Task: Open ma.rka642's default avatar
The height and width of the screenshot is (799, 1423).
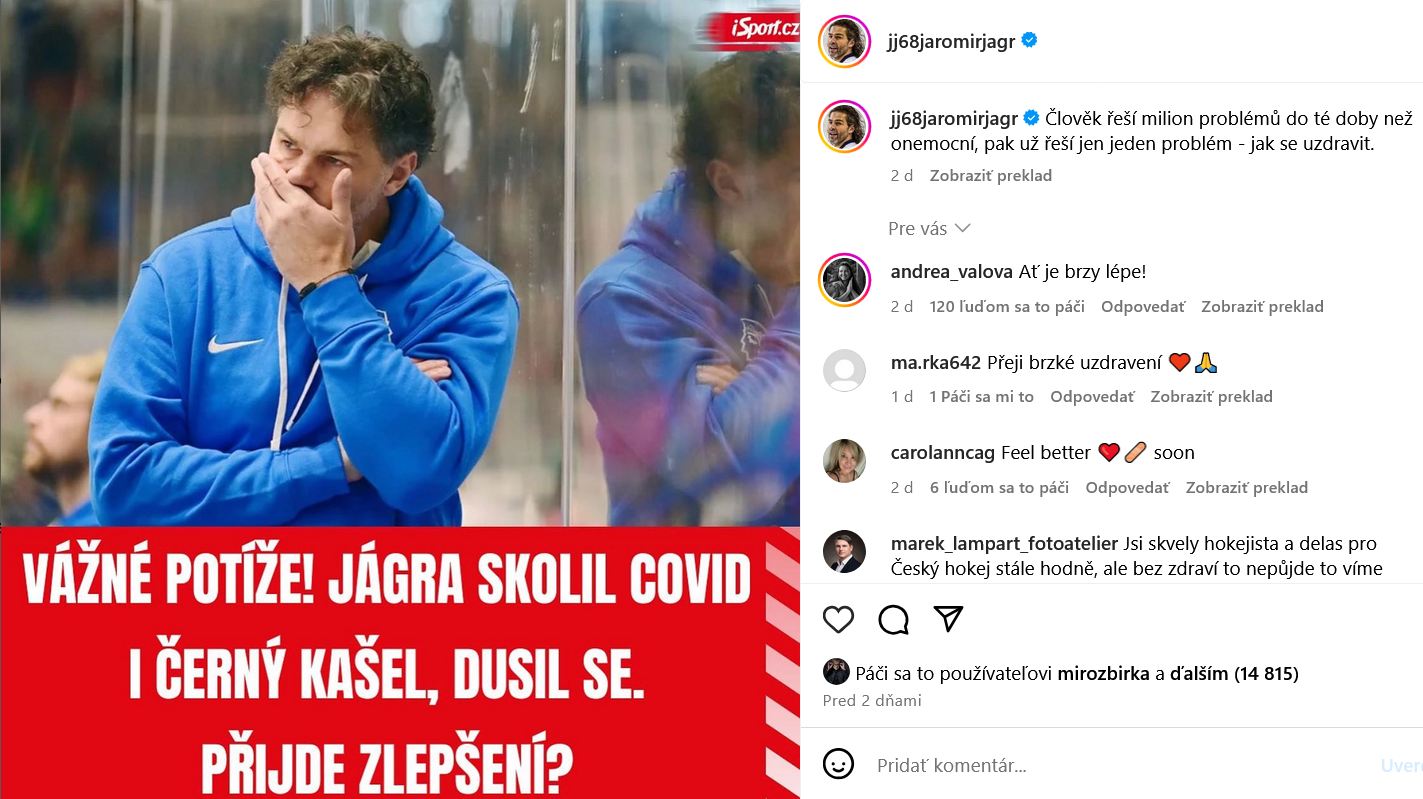Action: [844, 370]
